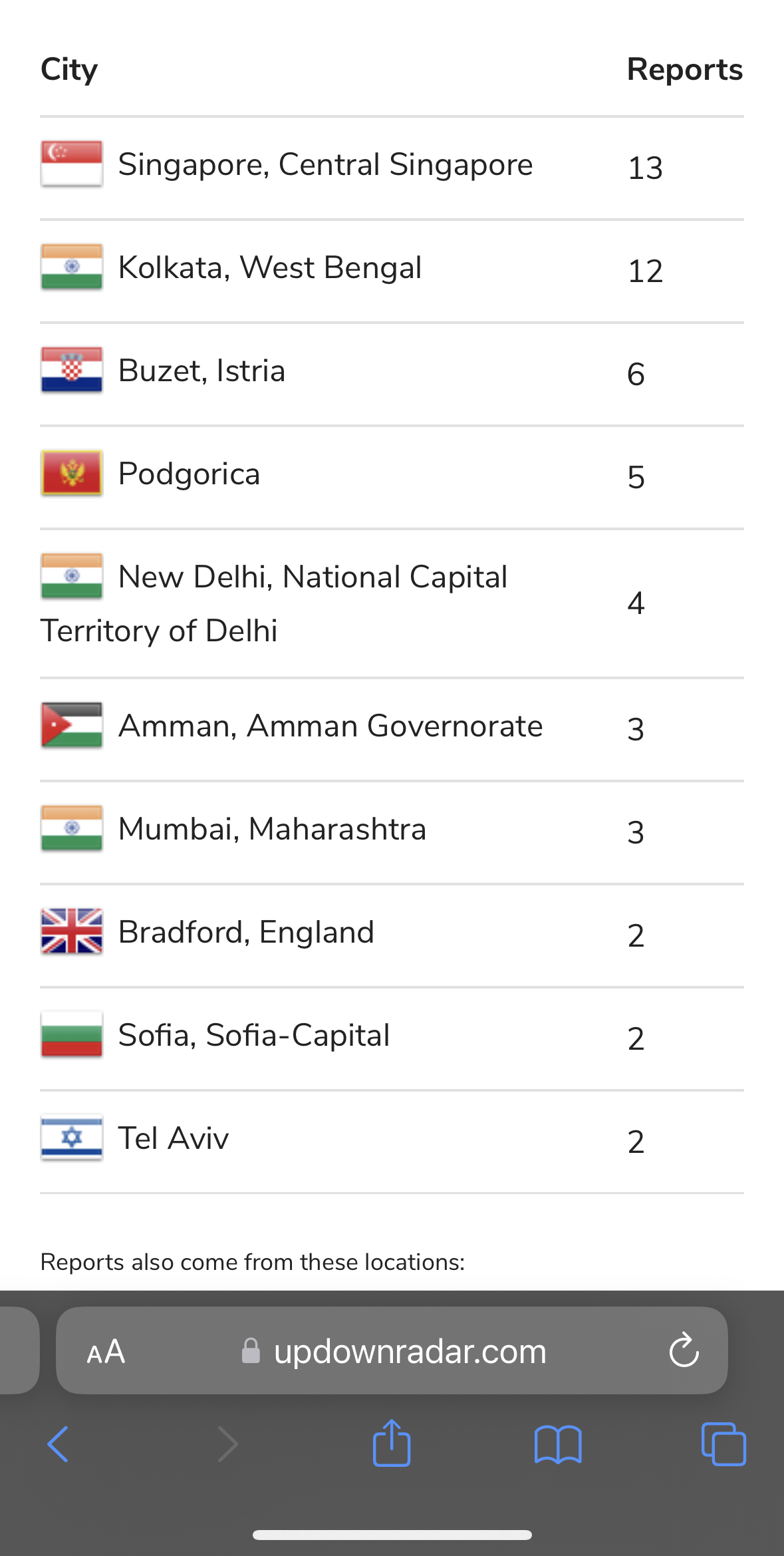This screenshot has width=784, height=1556.
Task: Tap the updownradar.com address field
Action: (x=392, y=1350)
